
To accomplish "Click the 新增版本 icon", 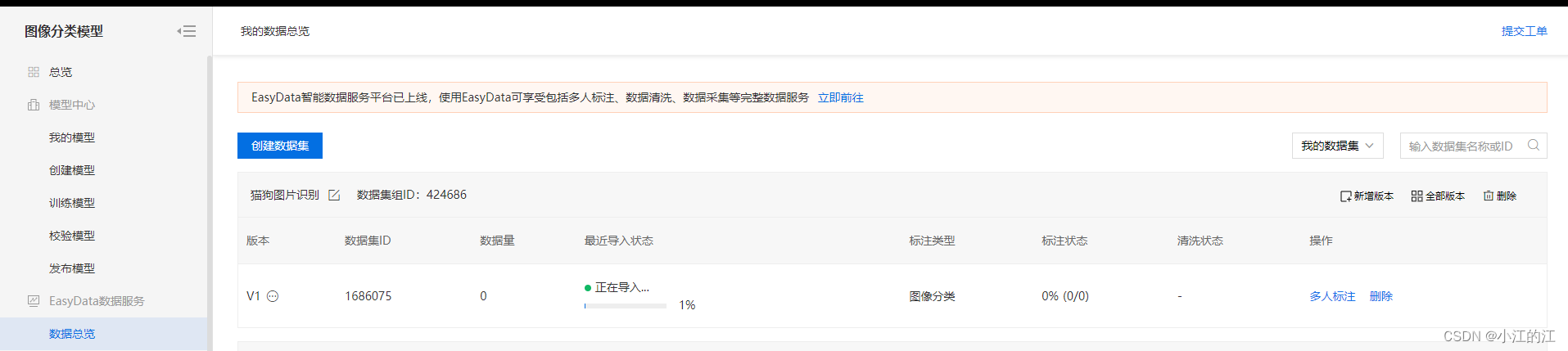I will 1345,196.
